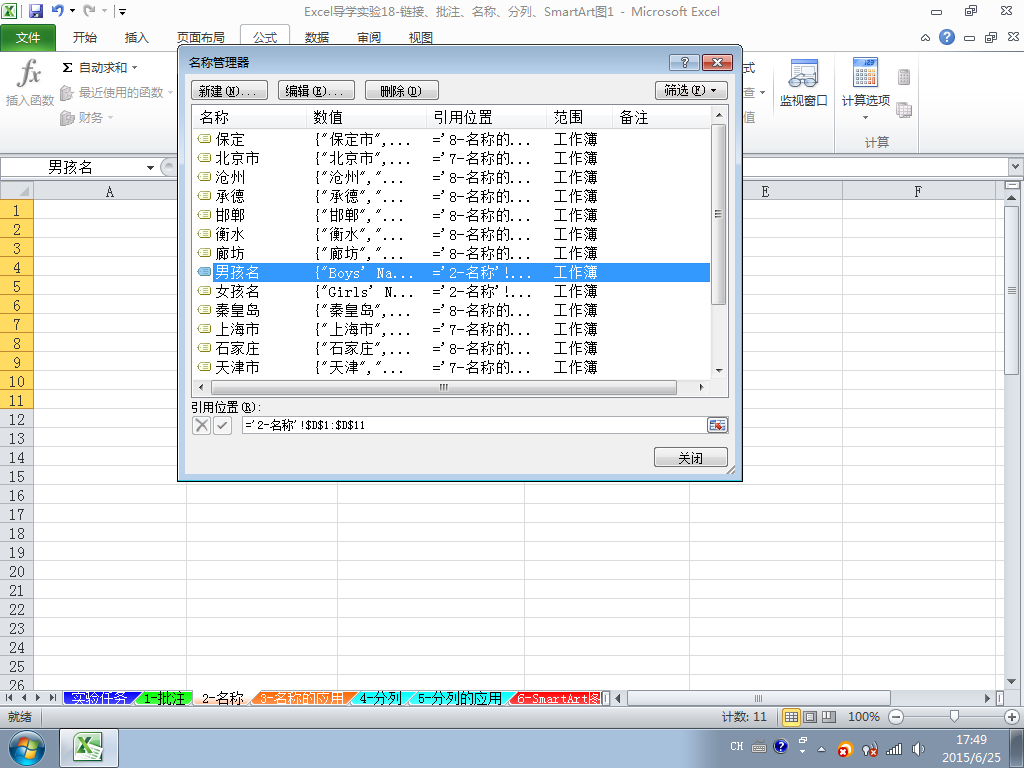Open the Customize Quick Access Toolbar dropdown
The width and height of the screenshot is (1024, 768).
point(122,12)
